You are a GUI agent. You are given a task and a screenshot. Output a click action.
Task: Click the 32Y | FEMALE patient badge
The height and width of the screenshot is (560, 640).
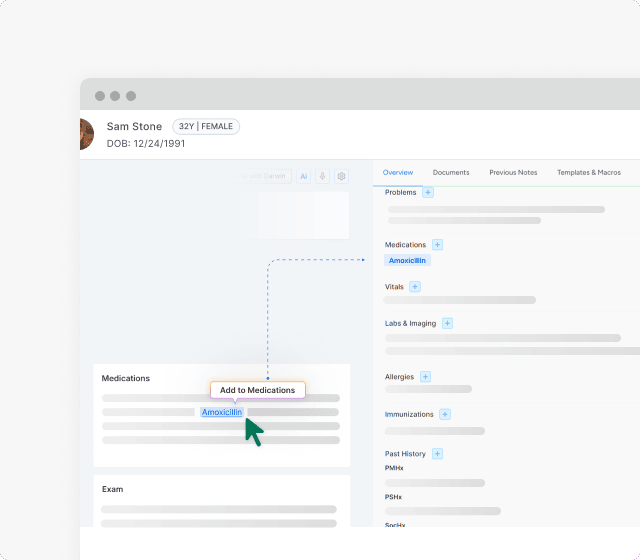[205, 126]
